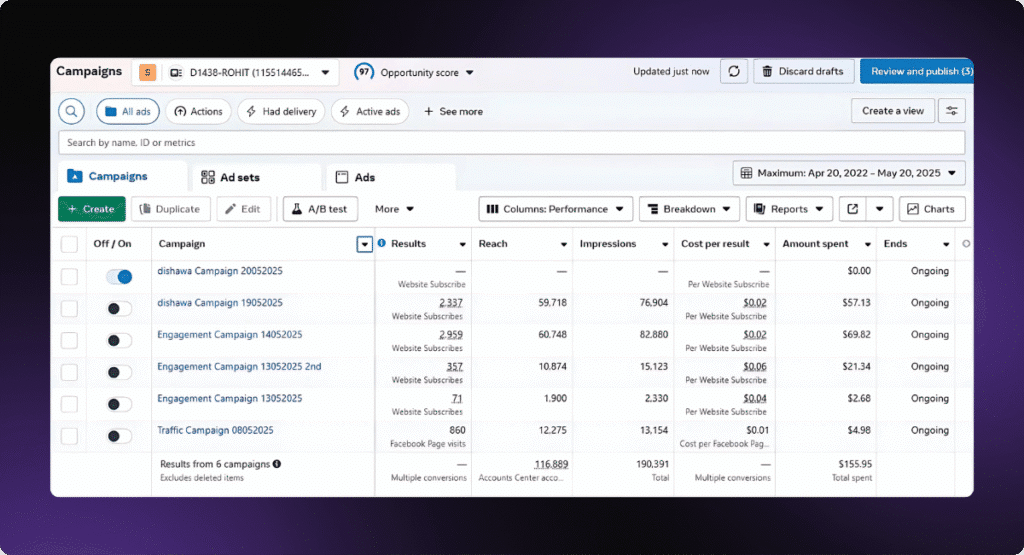Open the Breakdown dropdown menu
1024x555 pixels.
click(688, 209)
